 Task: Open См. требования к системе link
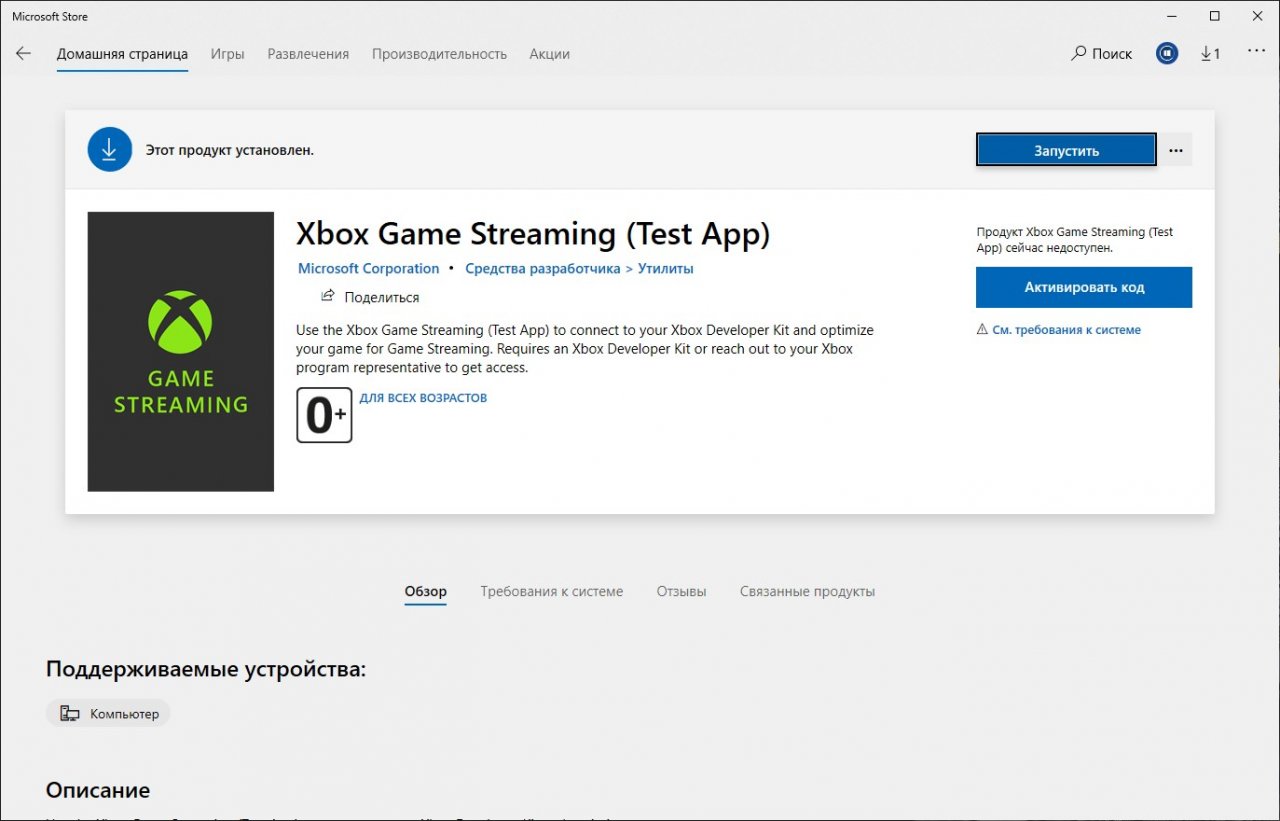point(1066,329)
